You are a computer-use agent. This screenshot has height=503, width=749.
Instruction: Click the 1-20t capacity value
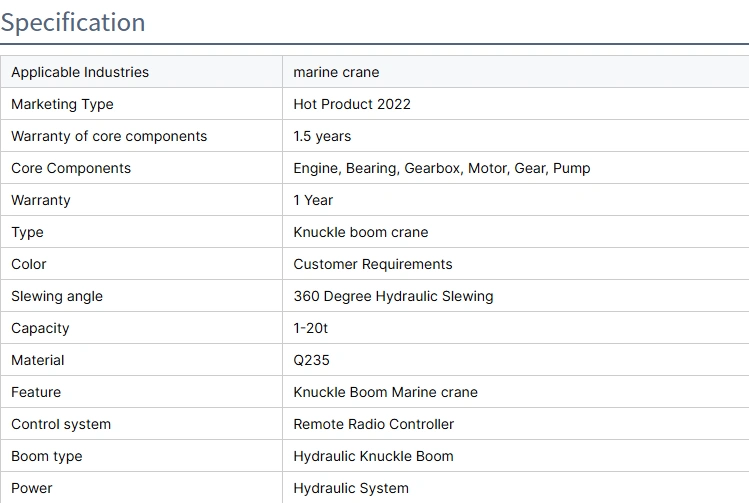pyautogui.click(x=310, y=328)
